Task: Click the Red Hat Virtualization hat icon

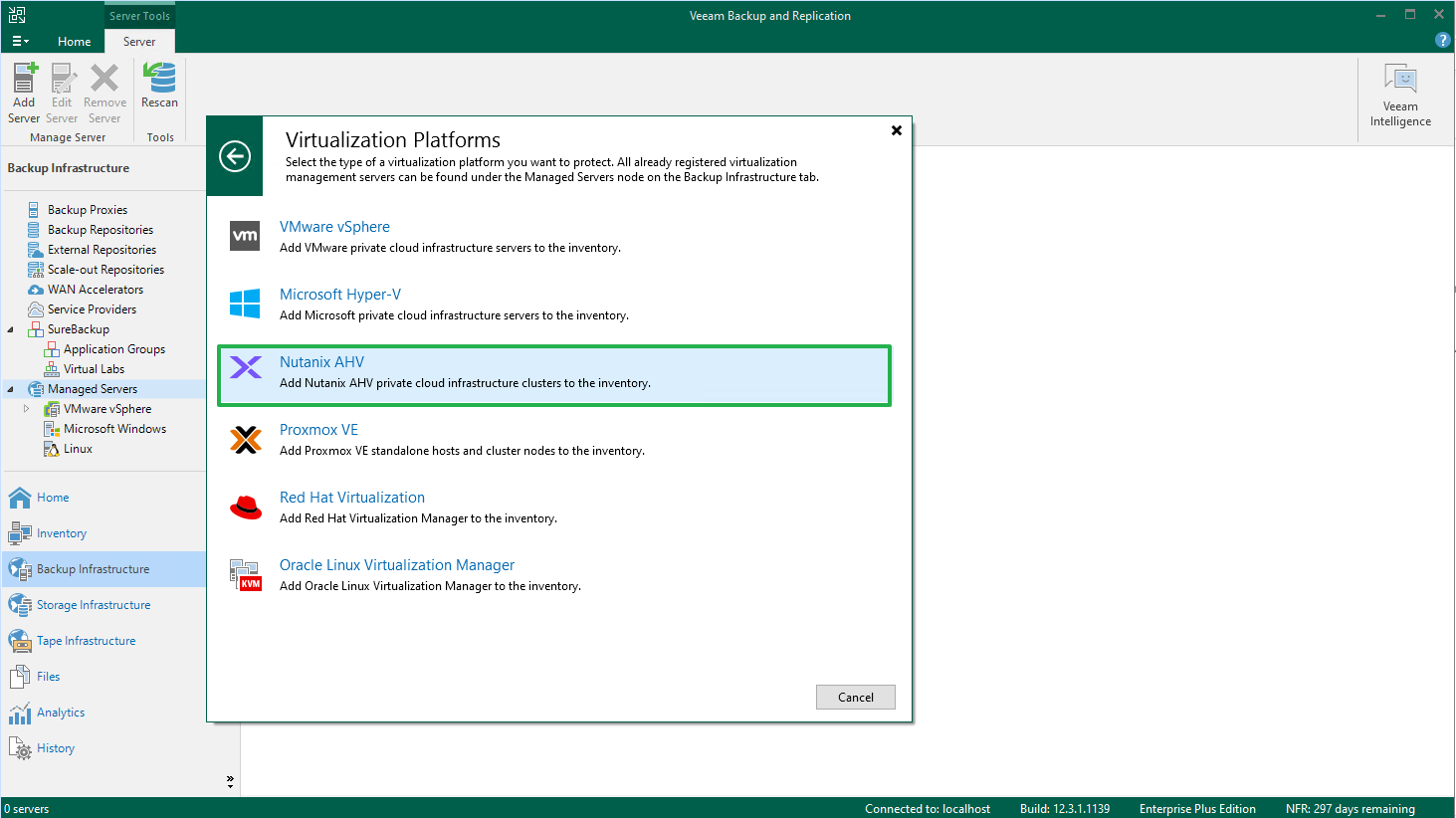Action: pyautogui.click(x=245, y=508)
